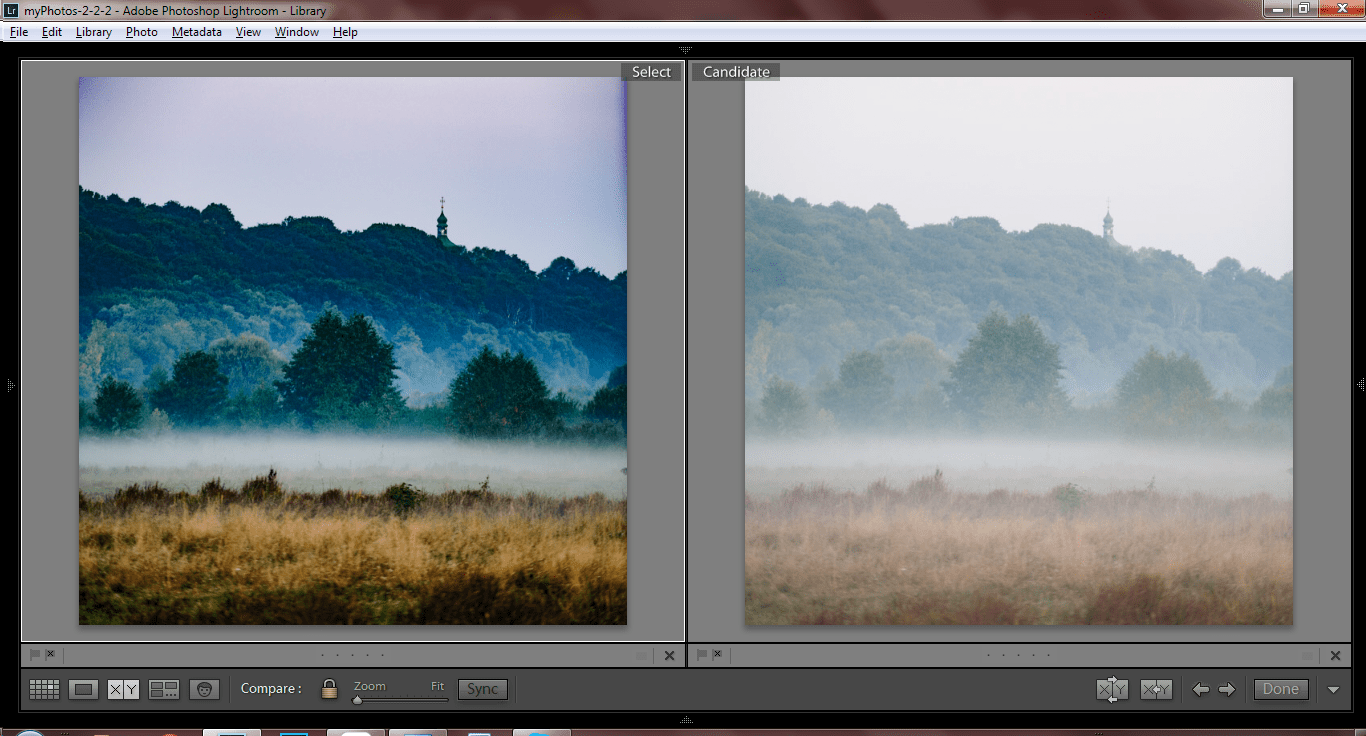Expand the hidden top panel
The height and width of the screenshot is (736, 1366).
[x=685, y=49]
